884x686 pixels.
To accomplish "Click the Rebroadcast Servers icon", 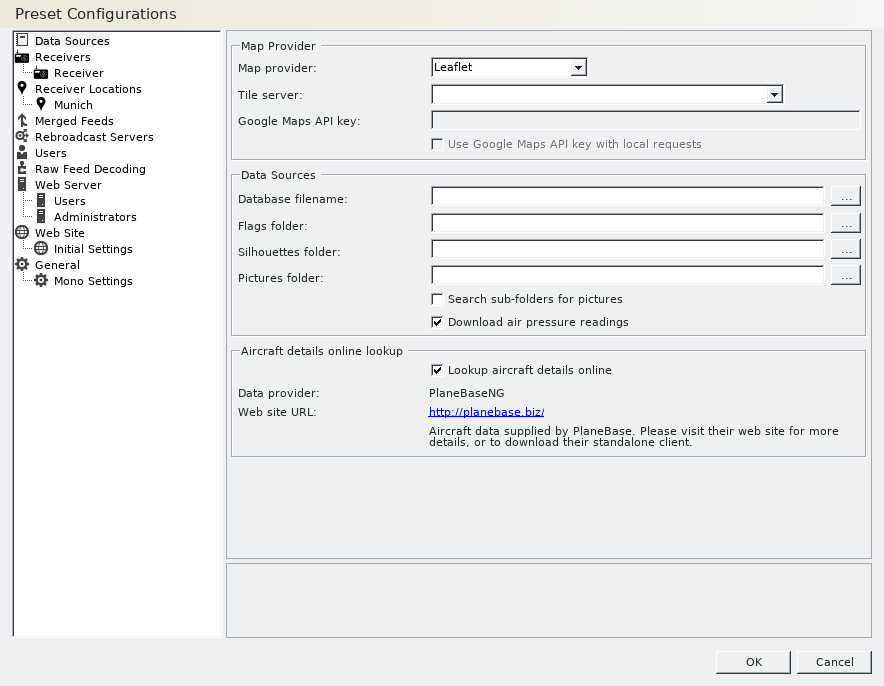I will pos(22,136).
